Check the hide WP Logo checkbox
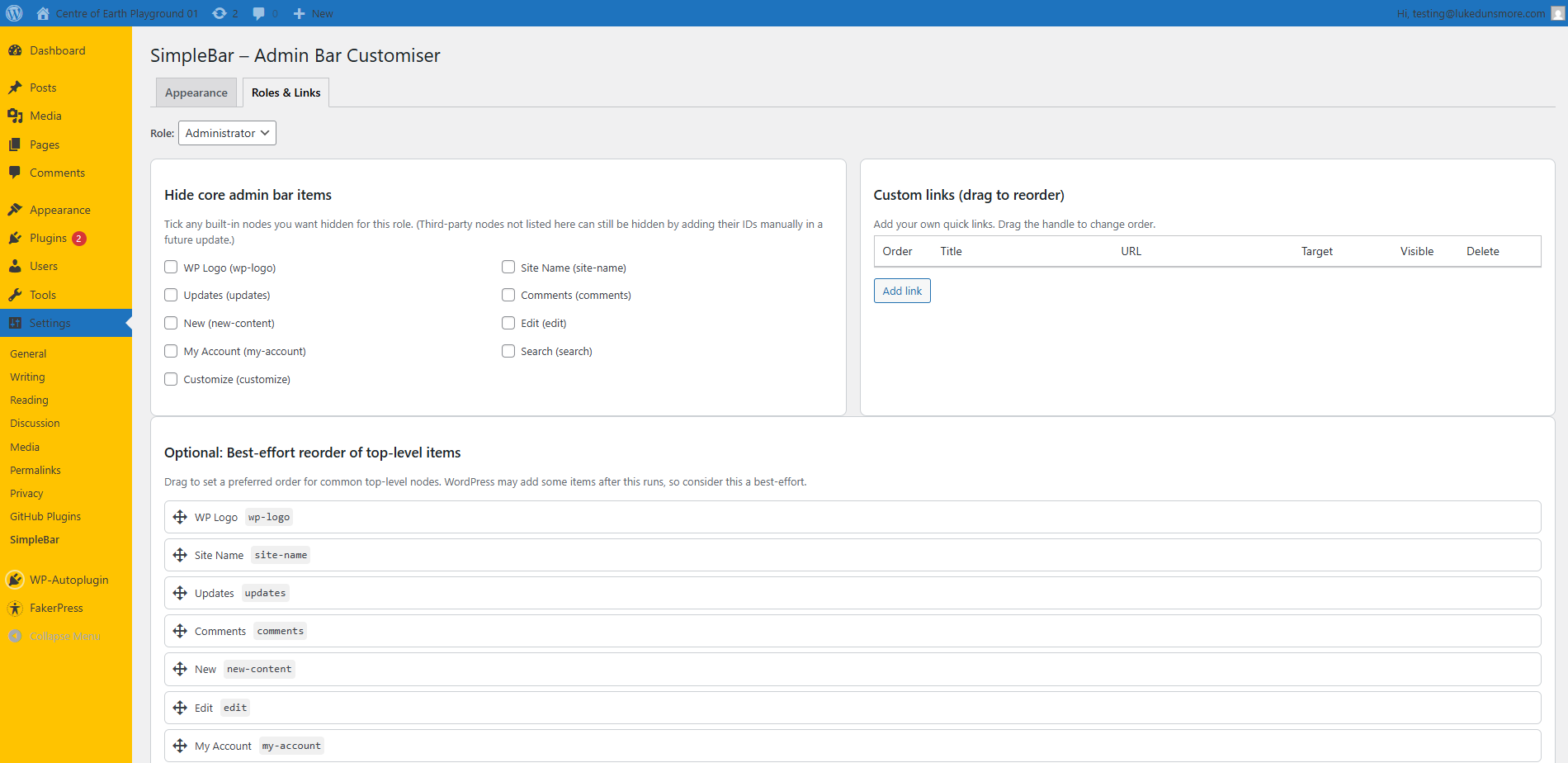The width and height of the screenshot is (1568, 763). click(x=171, y=267)
